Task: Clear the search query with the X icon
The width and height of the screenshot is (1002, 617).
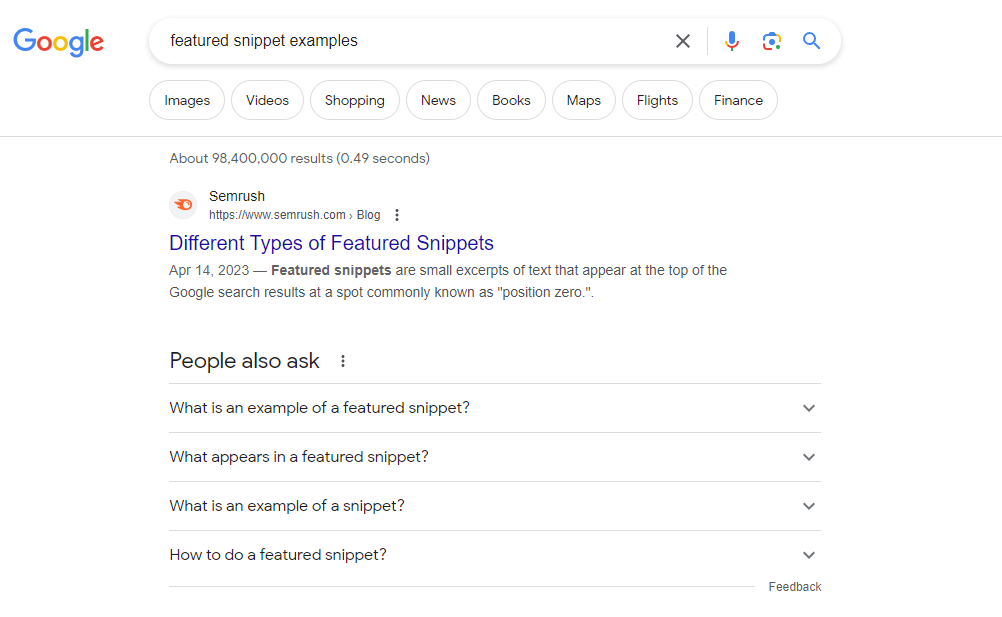Action: [683, 41]
